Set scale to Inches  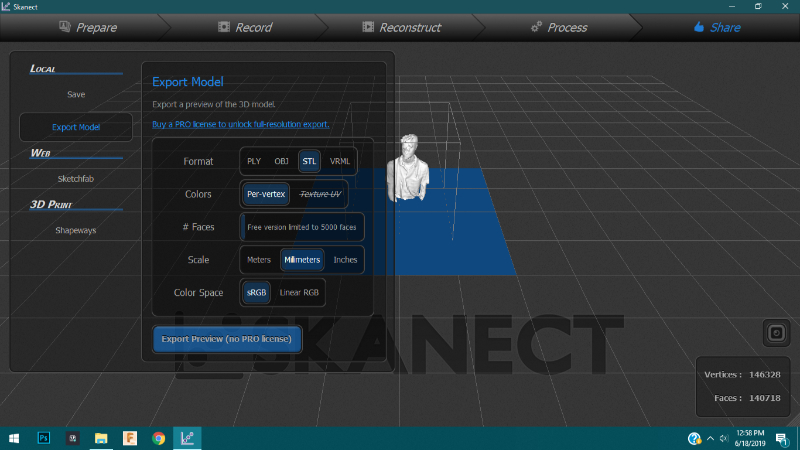[x=345, y=260]
